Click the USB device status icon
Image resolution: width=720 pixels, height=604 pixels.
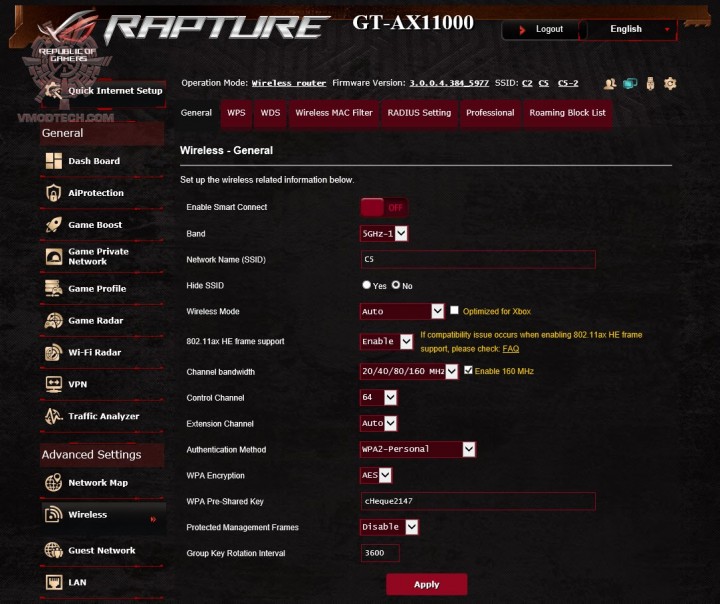tap(650, 84)
